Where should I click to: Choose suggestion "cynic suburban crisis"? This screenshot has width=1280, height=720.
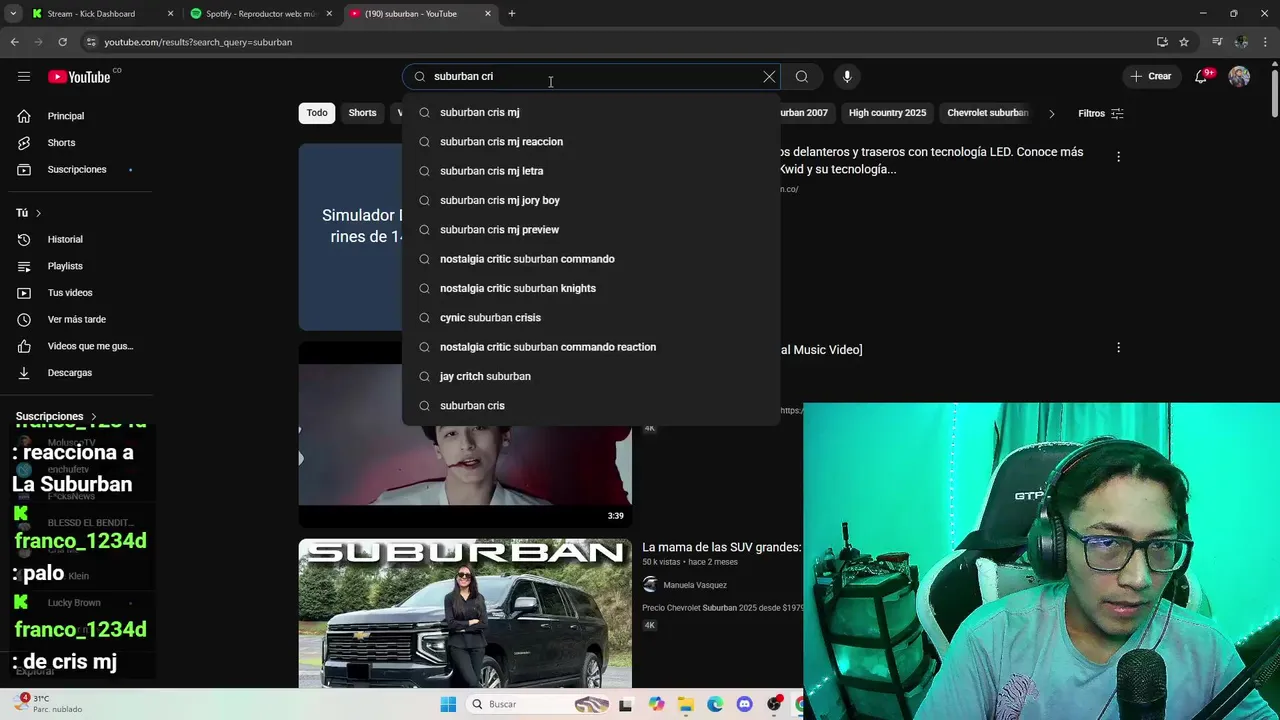tap(591, 318)
